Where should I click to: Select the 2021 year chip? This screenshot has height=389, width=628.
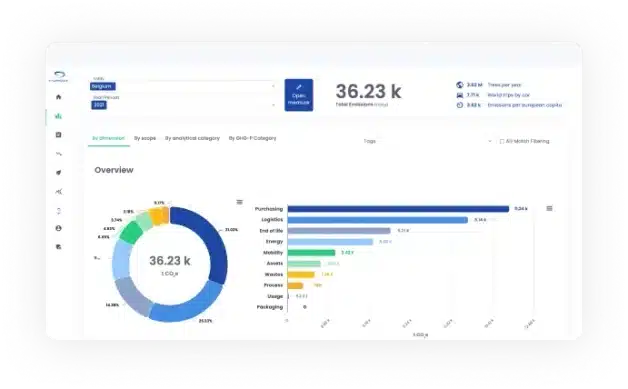click(x=99, y=105)
